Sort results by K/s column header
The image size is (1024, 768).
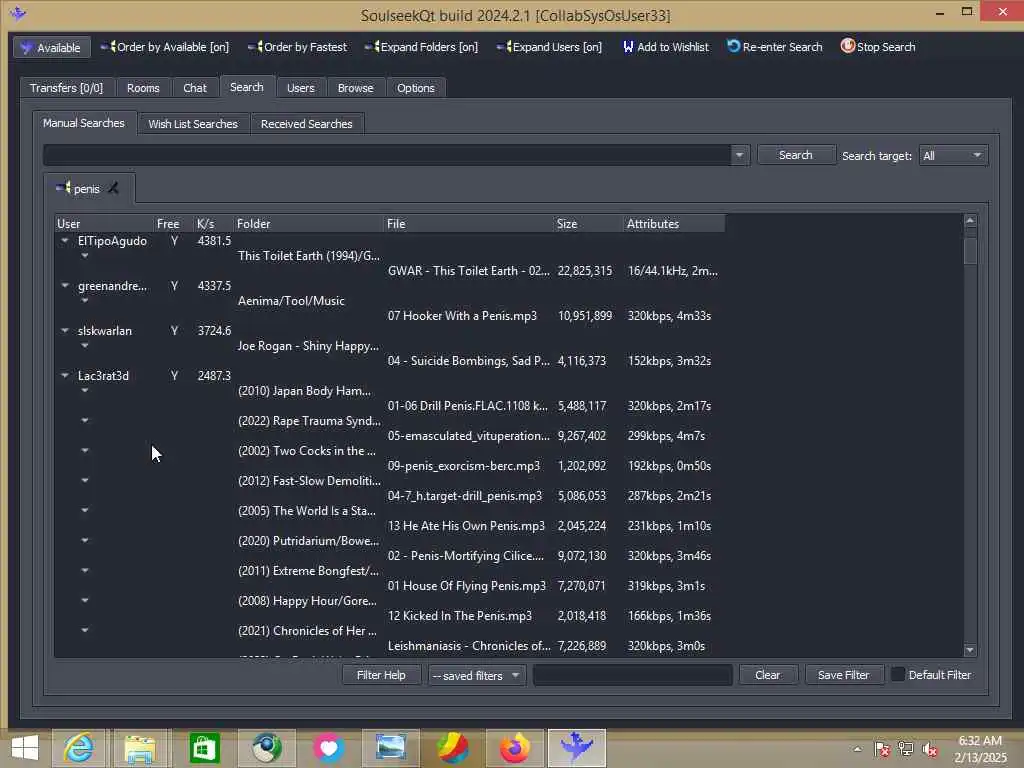[x=213, y=223]
